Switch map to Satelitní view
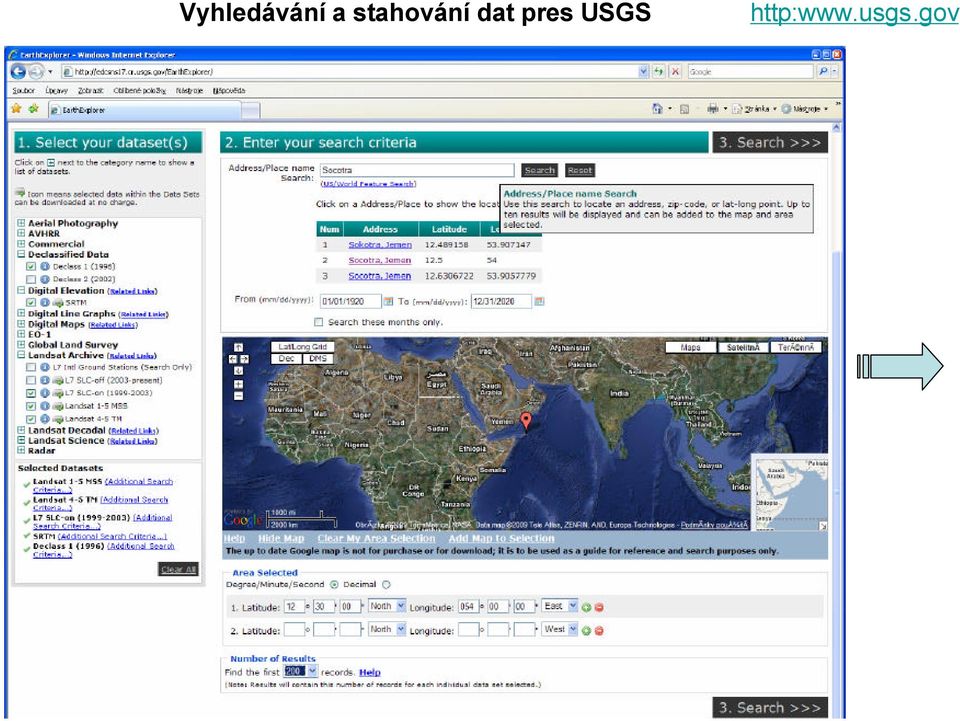 point(743,347)
